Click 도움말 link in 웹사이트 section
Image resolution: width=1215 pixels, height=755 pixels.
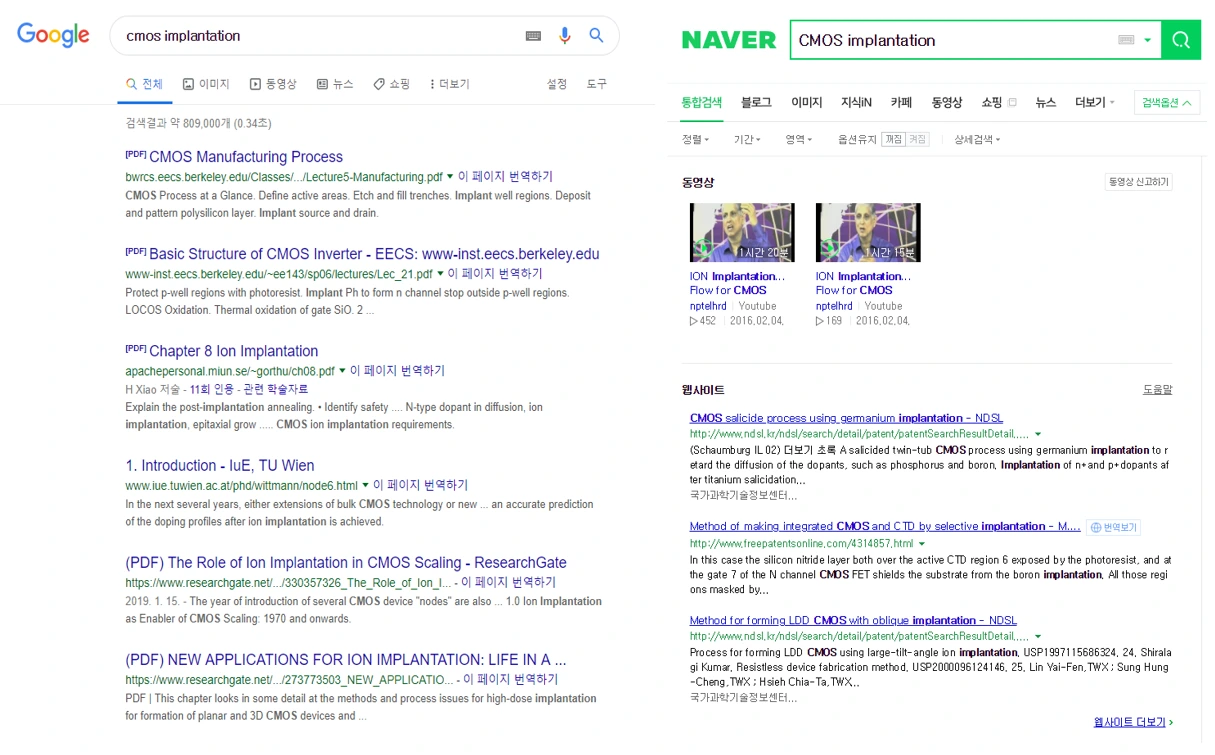coord(1157,390)
